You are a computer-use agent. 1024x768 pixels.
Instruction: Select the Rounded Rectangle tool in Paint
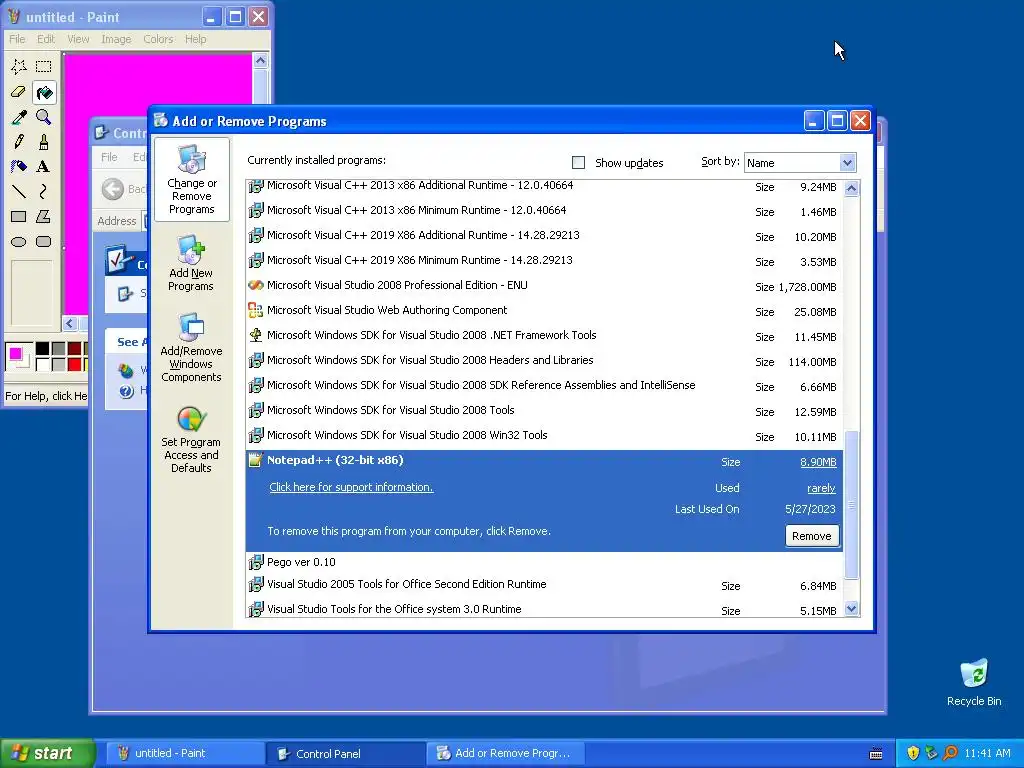point(44,242)
